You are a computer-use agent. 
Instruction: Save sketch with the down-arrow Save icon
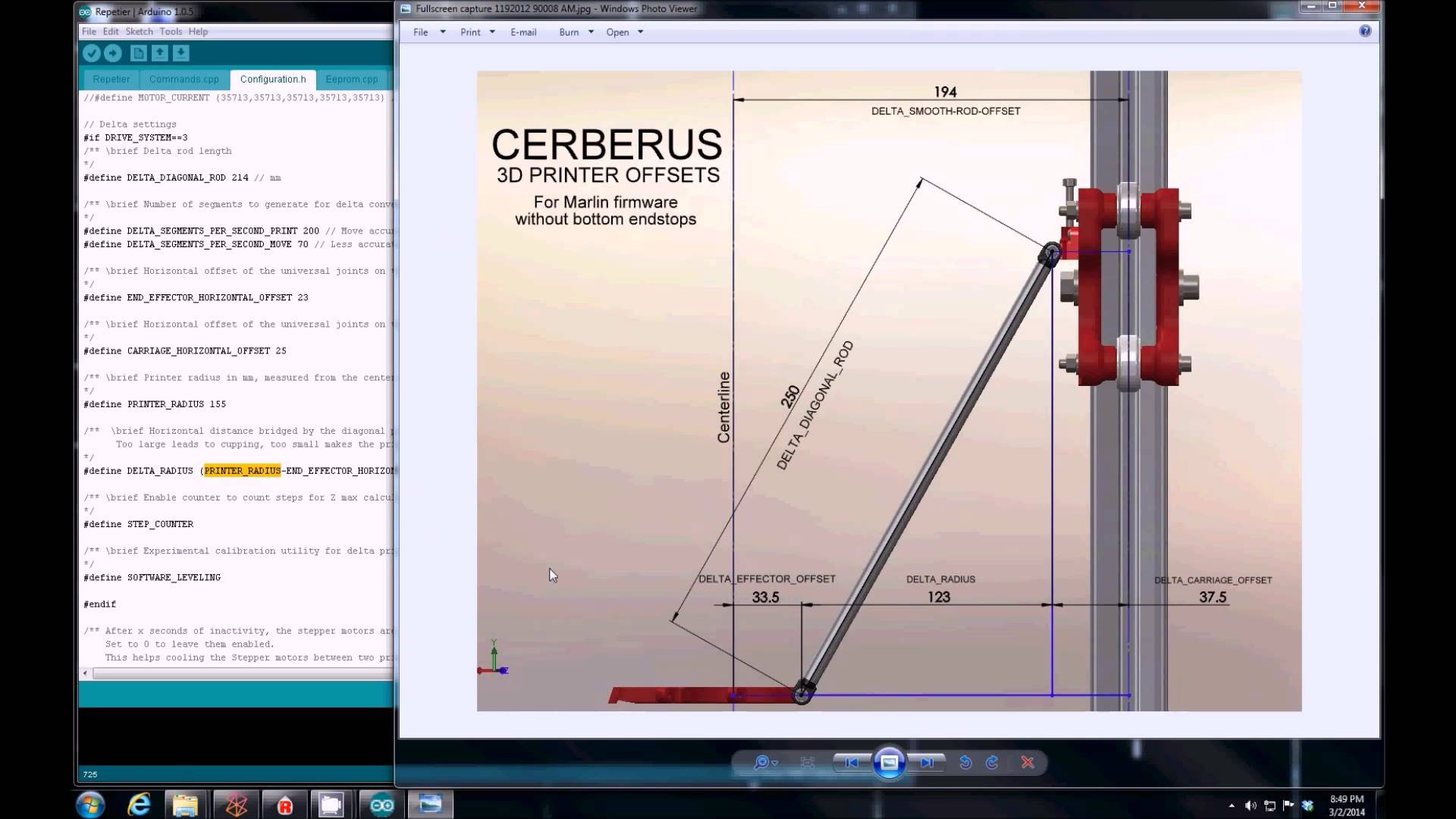(180, 53)
